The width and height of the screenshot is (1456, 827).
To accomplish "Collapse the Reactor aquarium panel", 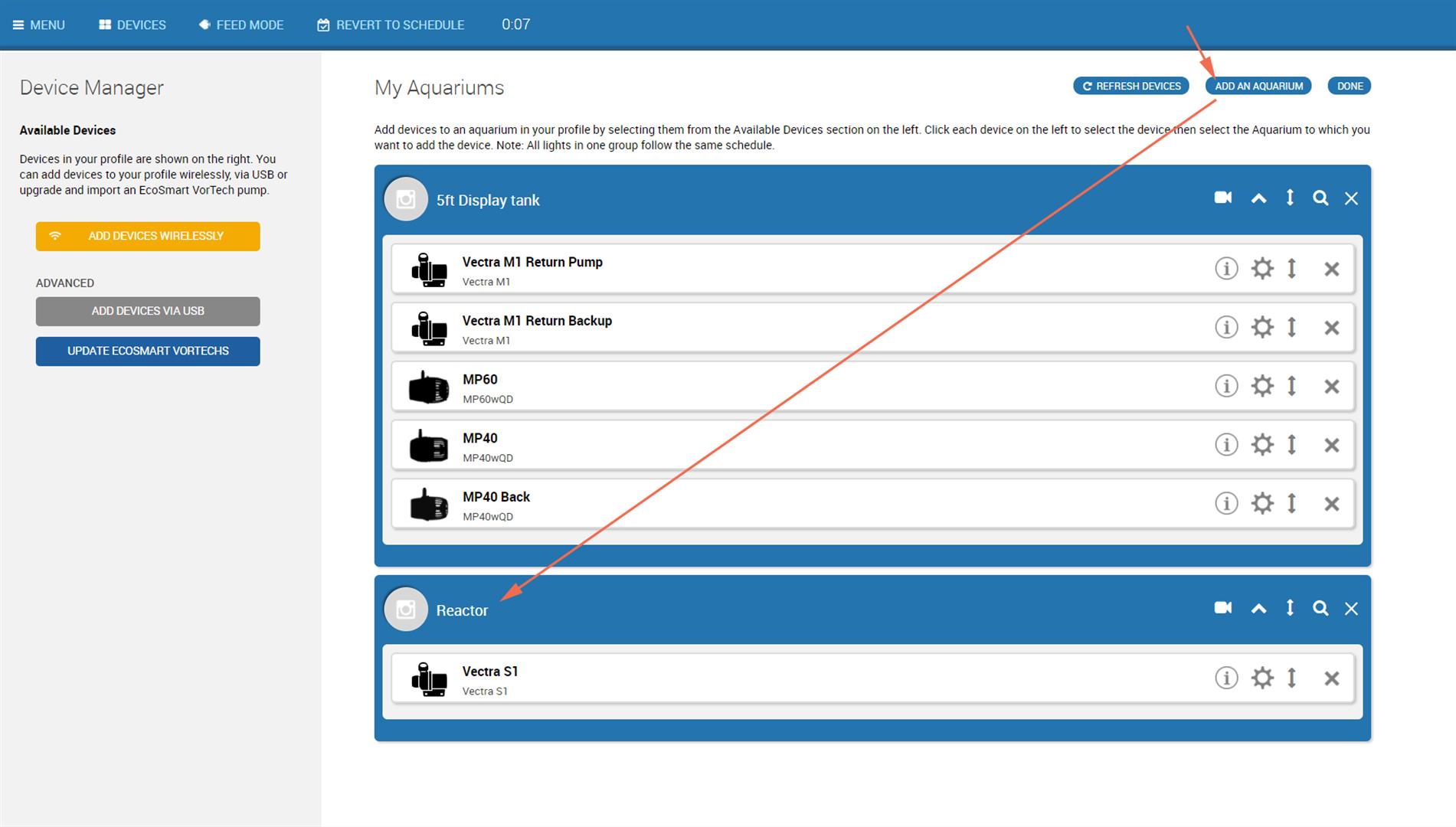I will click(1258, 608).
